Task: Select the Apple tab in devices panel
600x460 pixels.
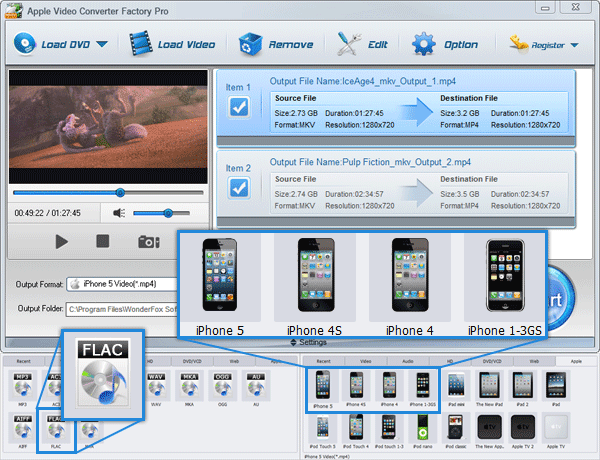Action: point(576,361)
